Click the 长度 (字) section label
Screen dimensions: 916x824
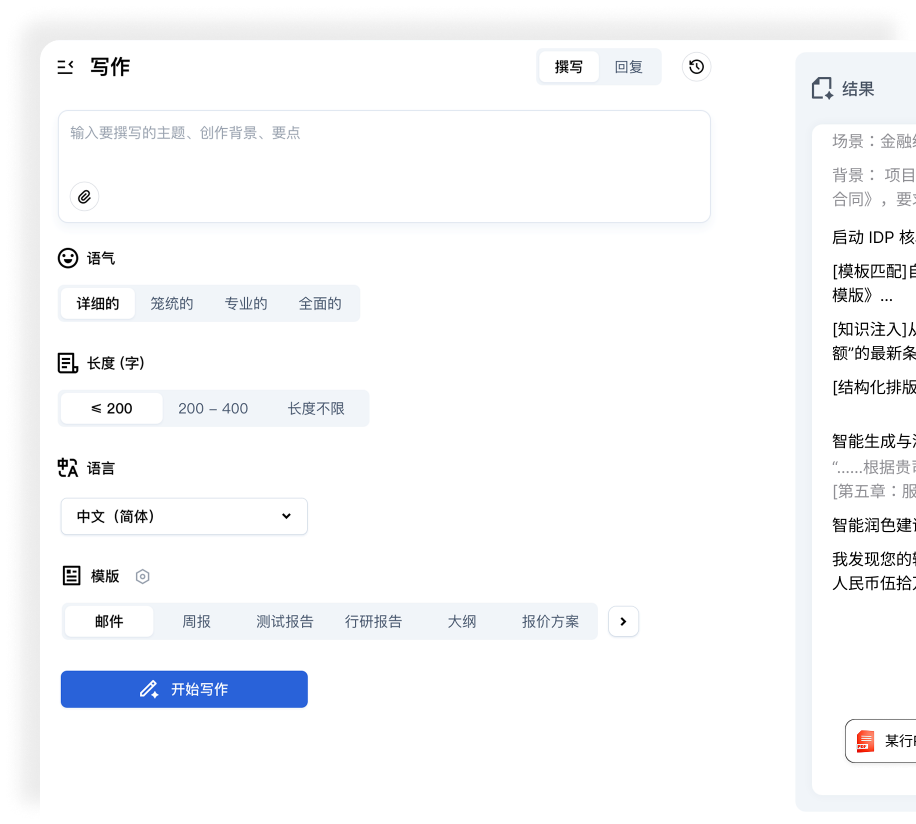(116, 363)
